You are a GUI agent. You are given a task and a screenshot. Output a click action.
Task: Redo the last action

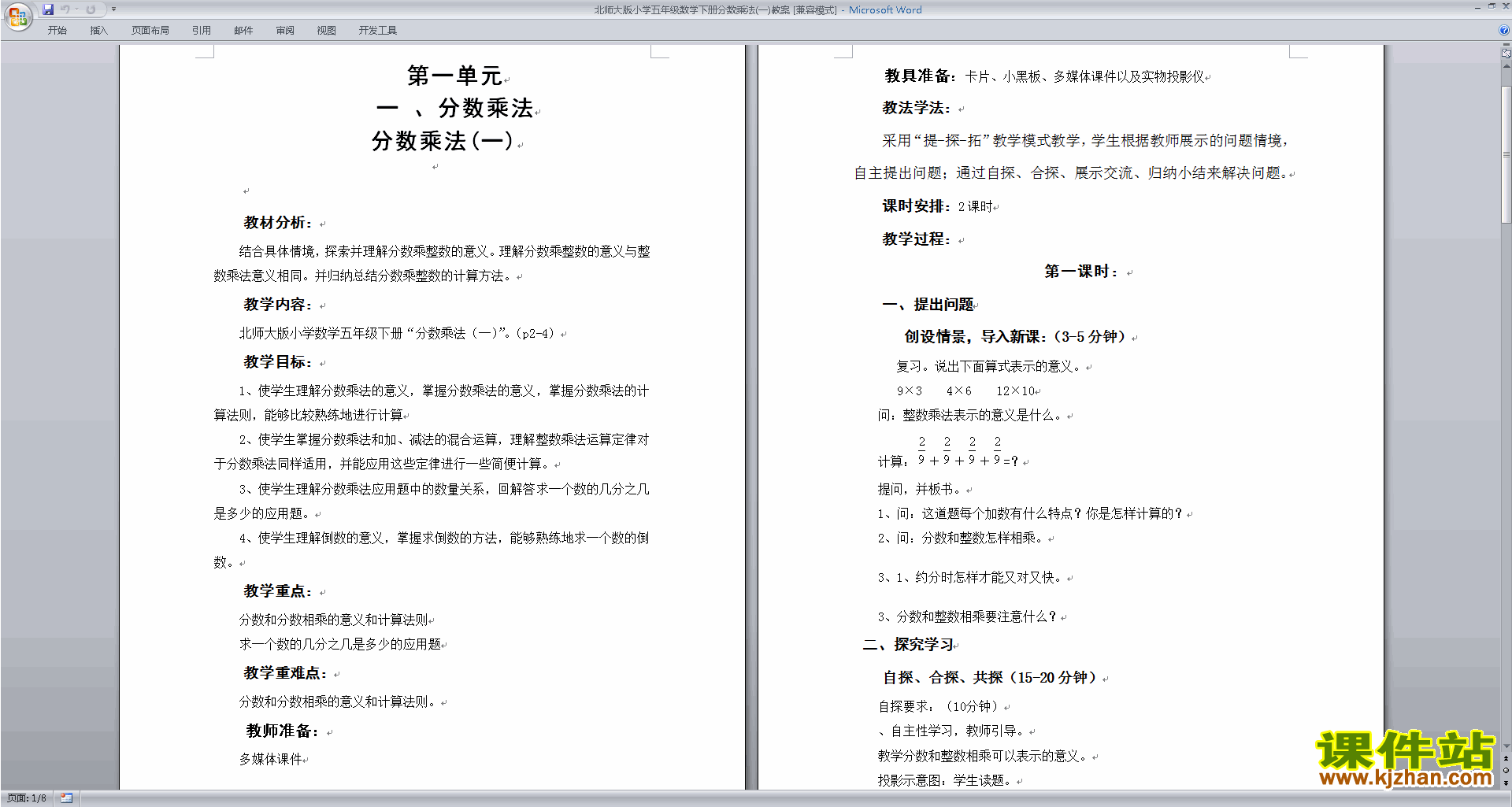coord(91,9)
